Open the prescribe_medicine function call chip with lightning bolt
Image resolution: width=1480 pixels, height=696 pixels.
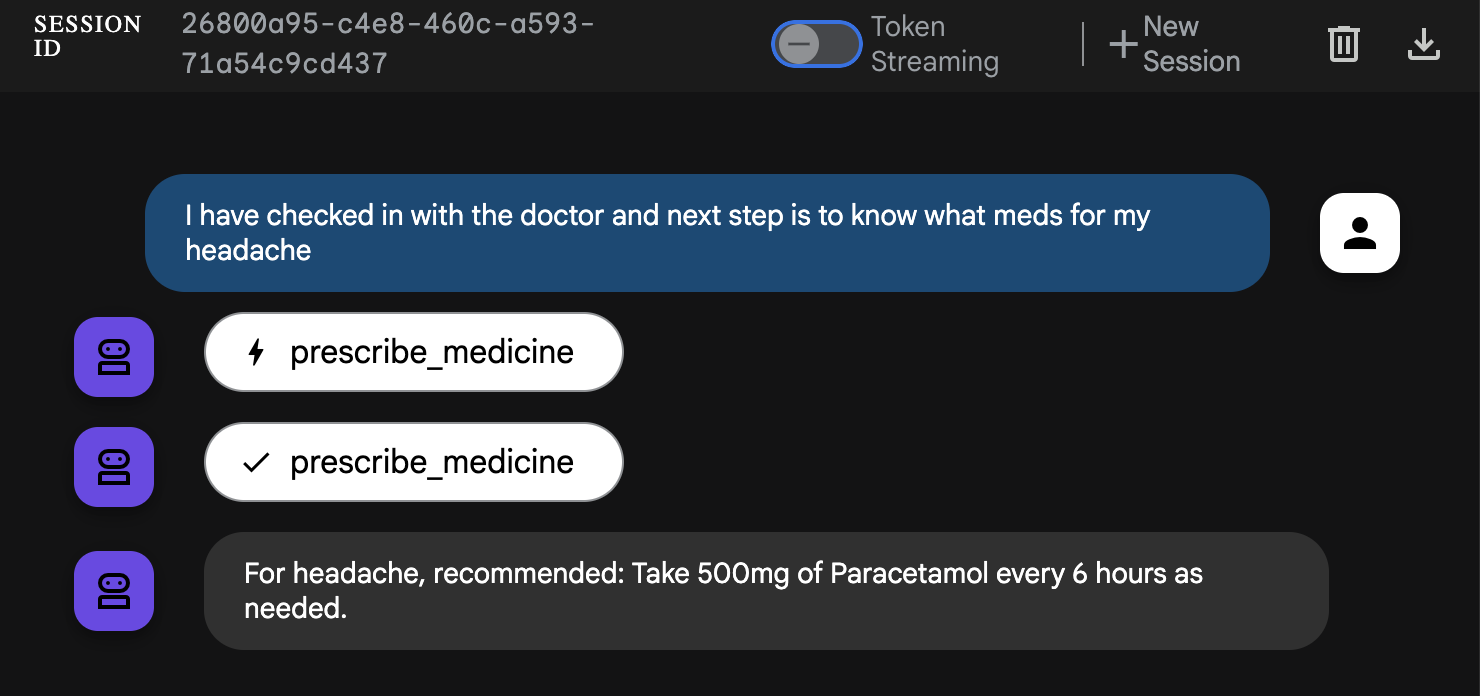click(x=413, y=352)
